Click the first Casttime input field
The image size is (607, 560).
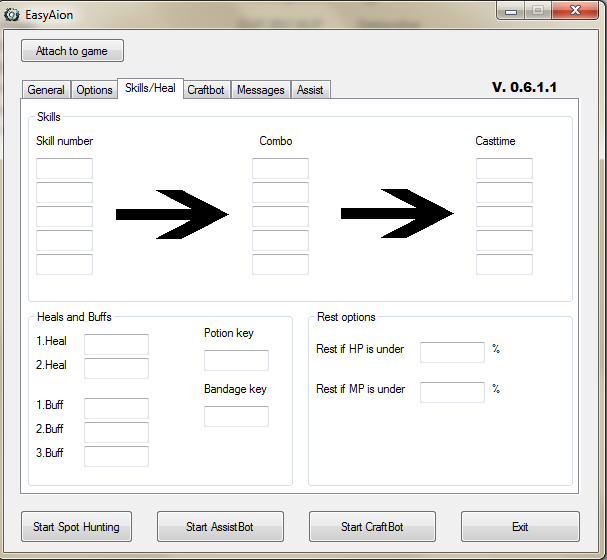(504, 169)
